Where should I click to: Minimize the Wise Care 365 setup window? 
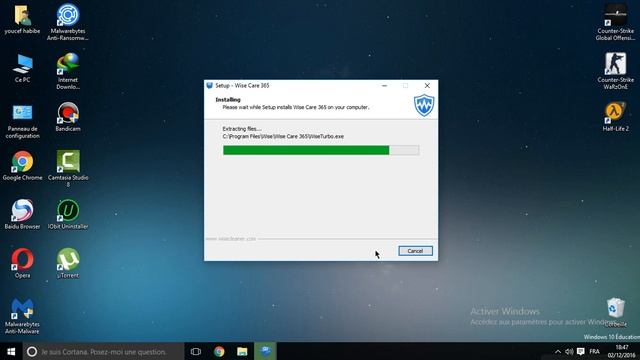384,86
